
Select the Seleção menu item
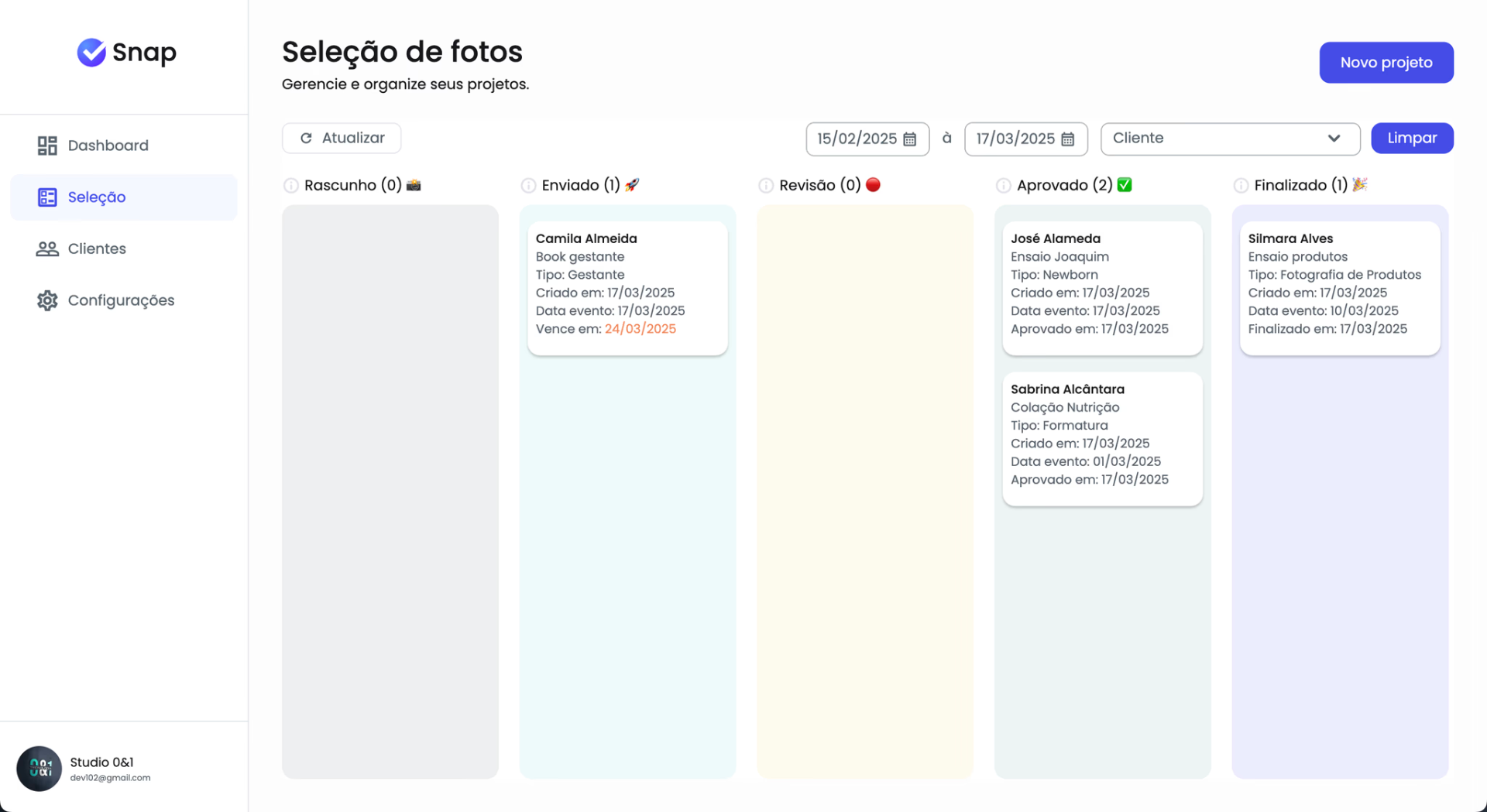(124, 197)
